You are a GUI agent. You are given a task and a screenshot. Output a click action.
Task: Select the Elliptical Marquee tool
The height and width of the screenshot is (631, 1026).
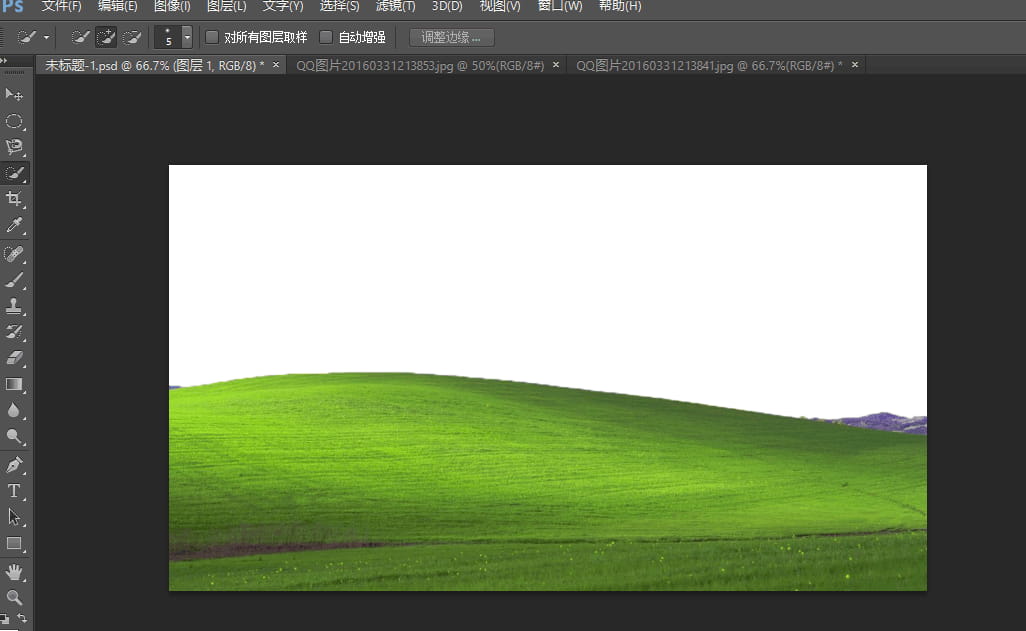pyautogui.click(x=14, y=121)
